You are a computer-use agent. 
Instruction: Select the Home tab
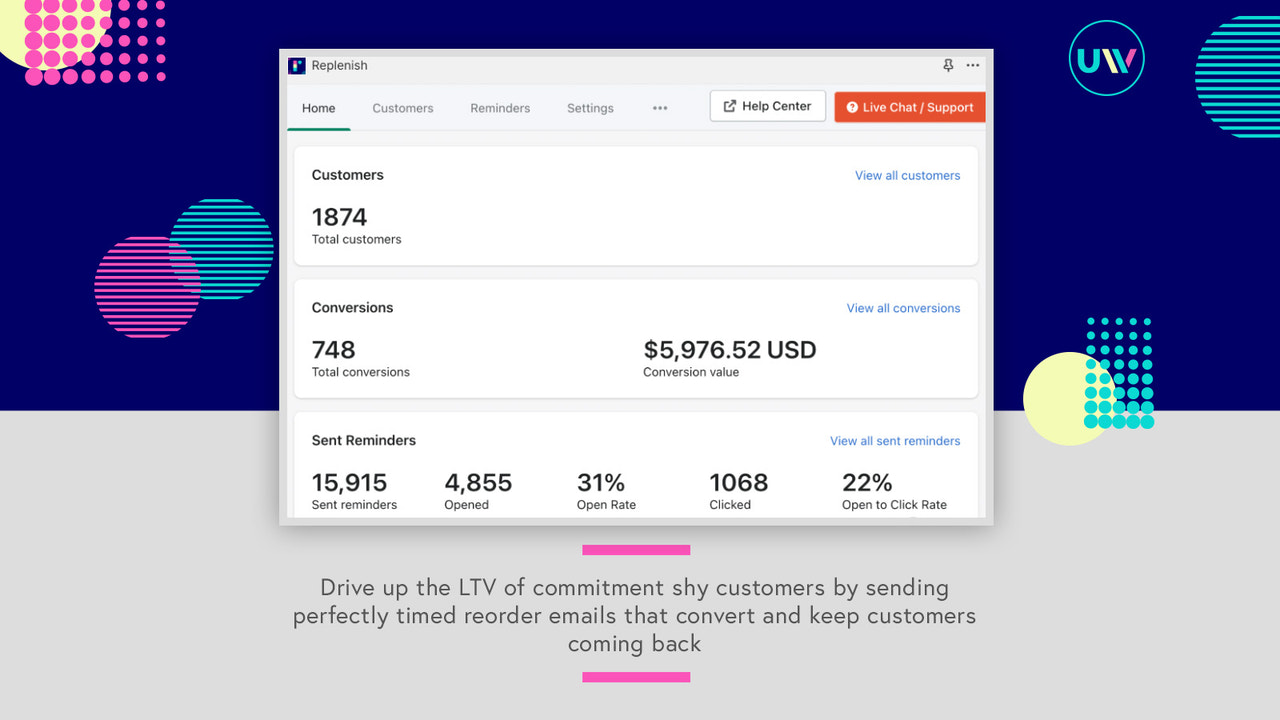(x=318, y=108)
